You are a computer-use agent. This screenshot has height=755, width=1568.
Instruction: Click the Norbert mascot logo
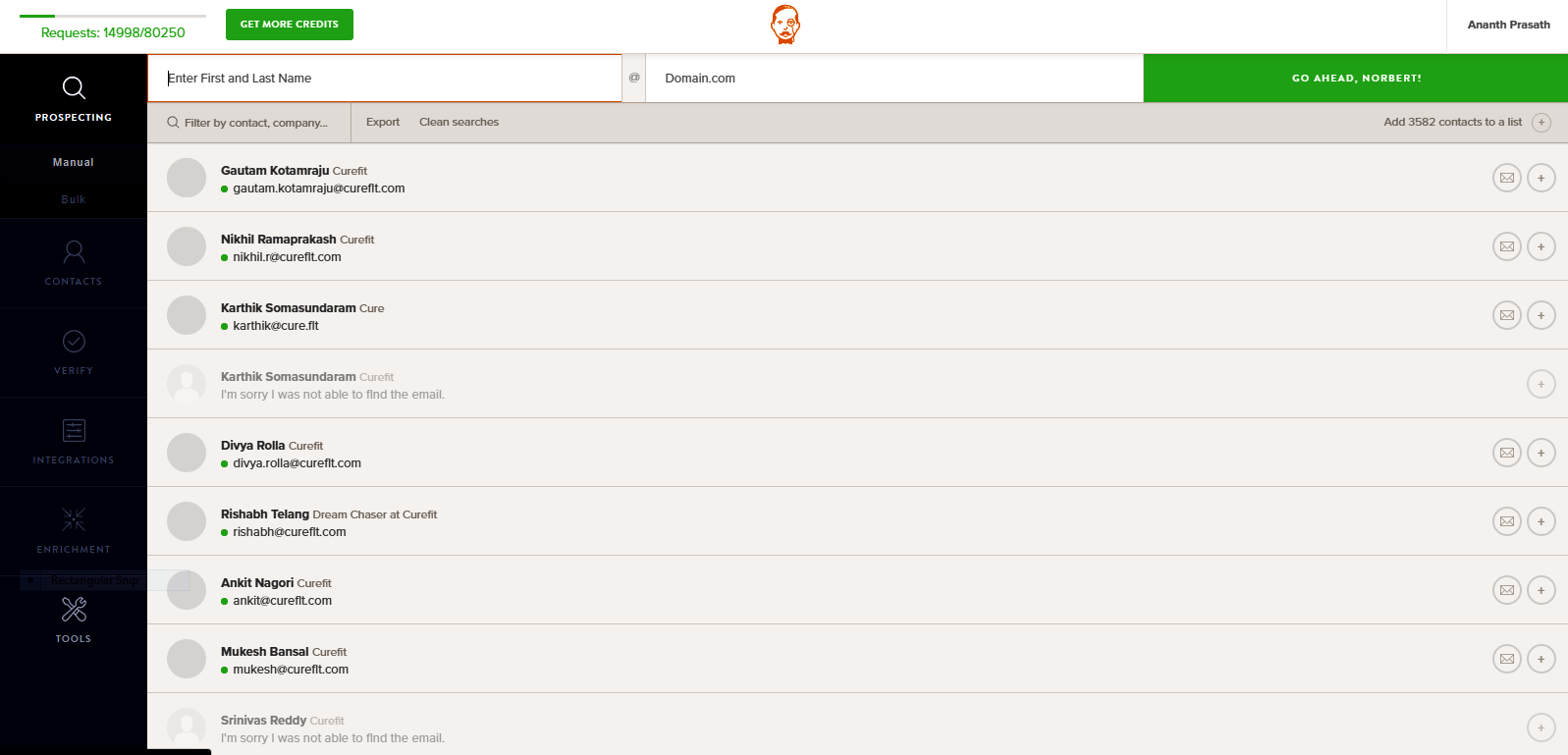pyautogui.click(x=785, y=25)
